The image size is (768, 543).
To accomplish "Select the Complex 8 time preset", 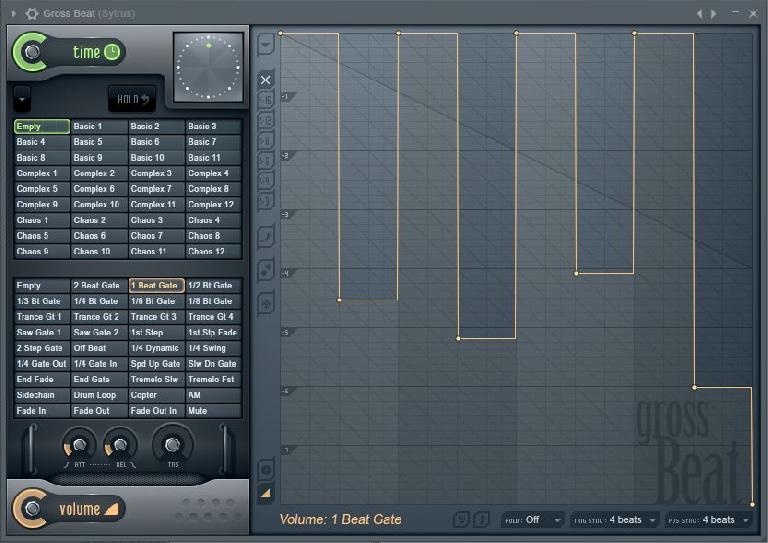I will click(x=214, y=189).
